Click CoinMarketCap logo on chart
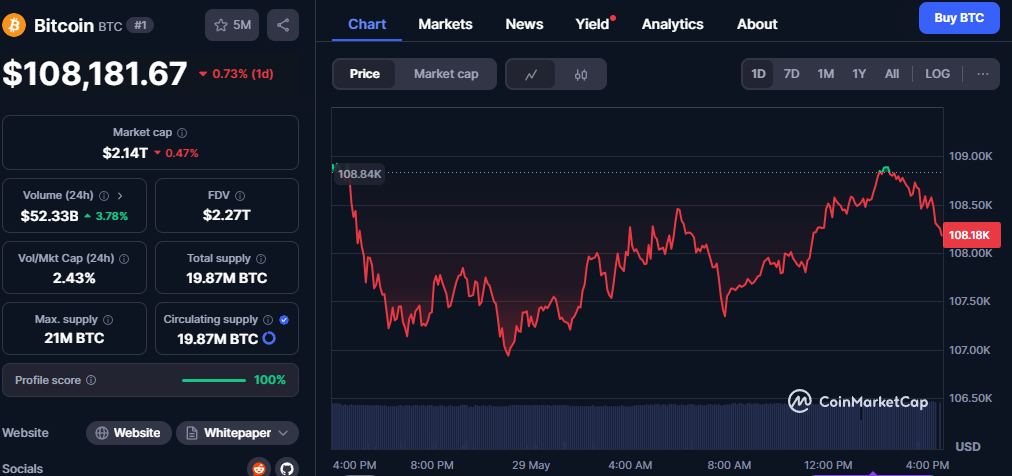The height and width of the screenshot is (476, 1012). pyautogui.click(x=858, y=402)
